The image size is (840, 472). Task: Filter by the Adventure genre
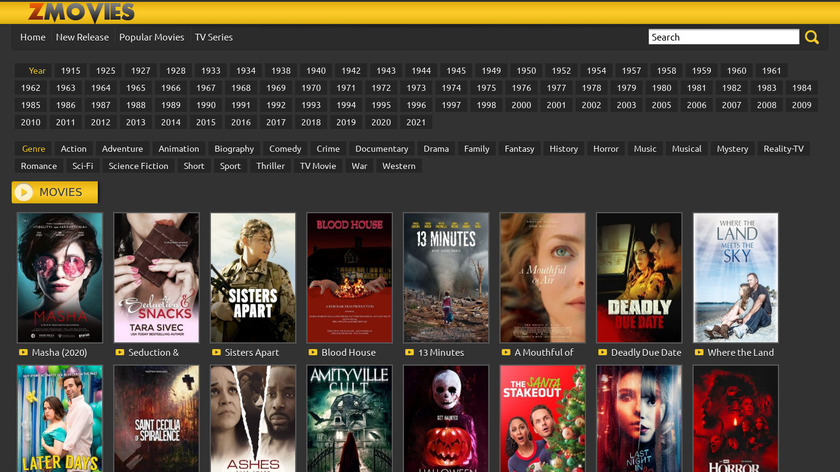coord(122,148)
